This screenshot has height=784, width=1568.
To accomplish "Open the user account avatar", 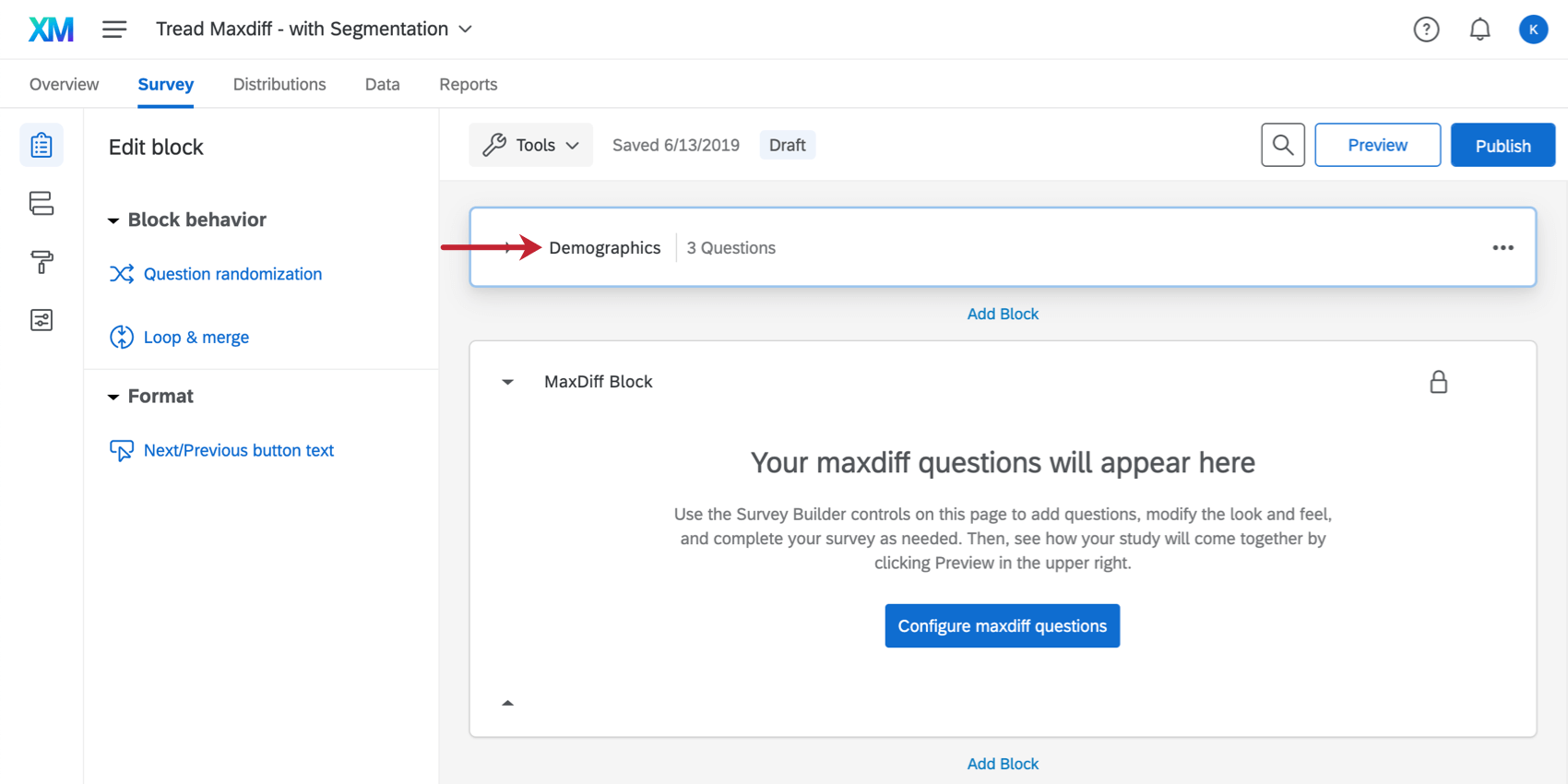I will click(1533, 30).
